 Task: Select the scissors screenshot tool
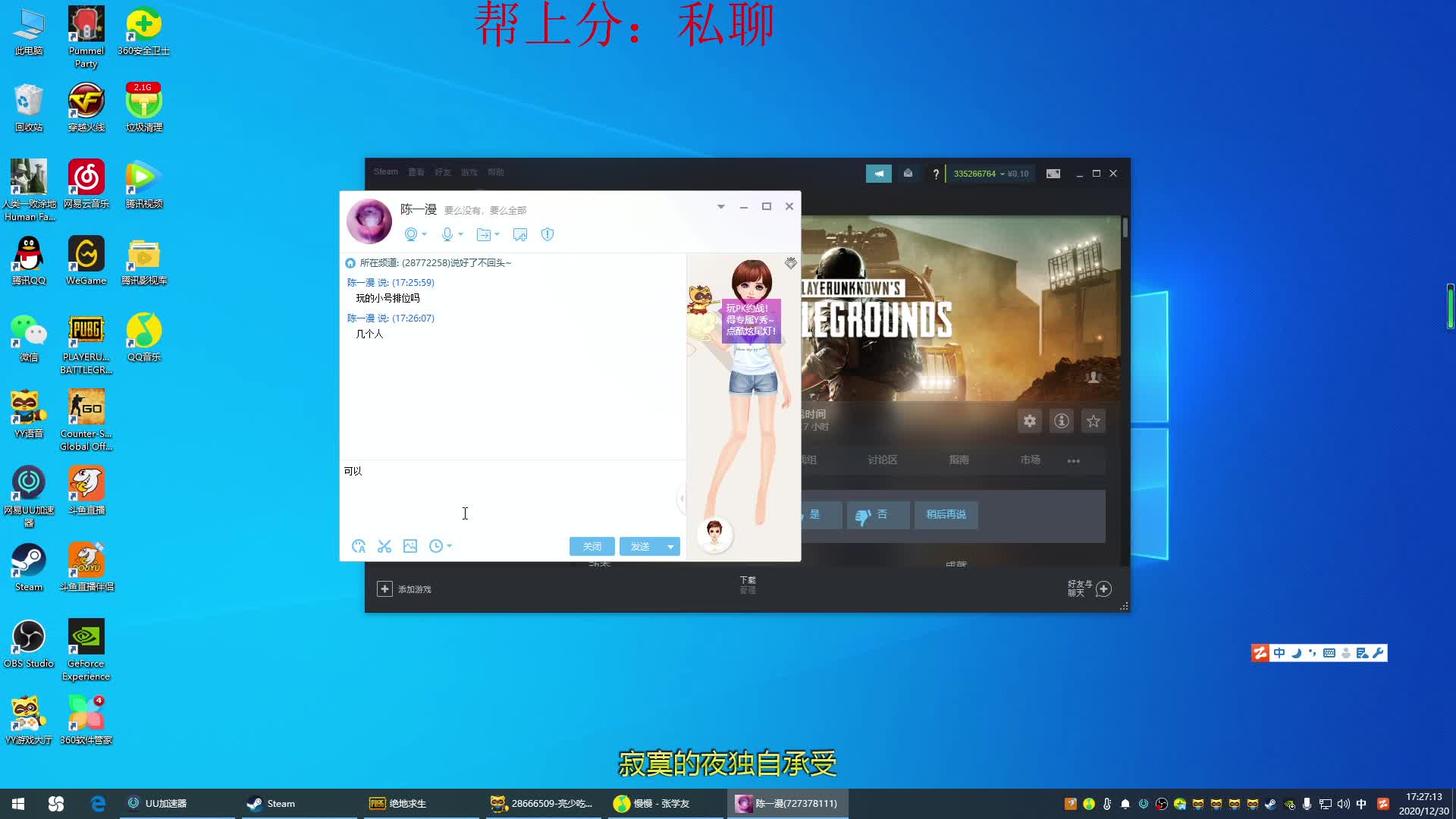tap(384, 546)
